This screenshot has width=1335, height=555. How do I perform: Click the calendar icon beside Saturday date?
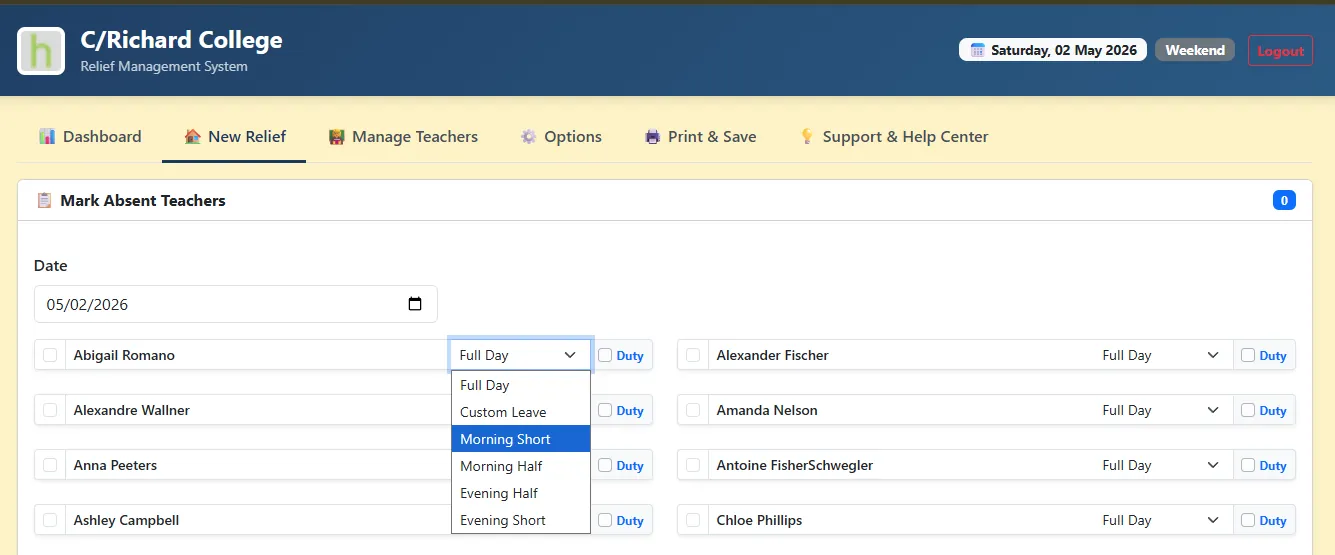pyautogui.click(x=978, y=50)
